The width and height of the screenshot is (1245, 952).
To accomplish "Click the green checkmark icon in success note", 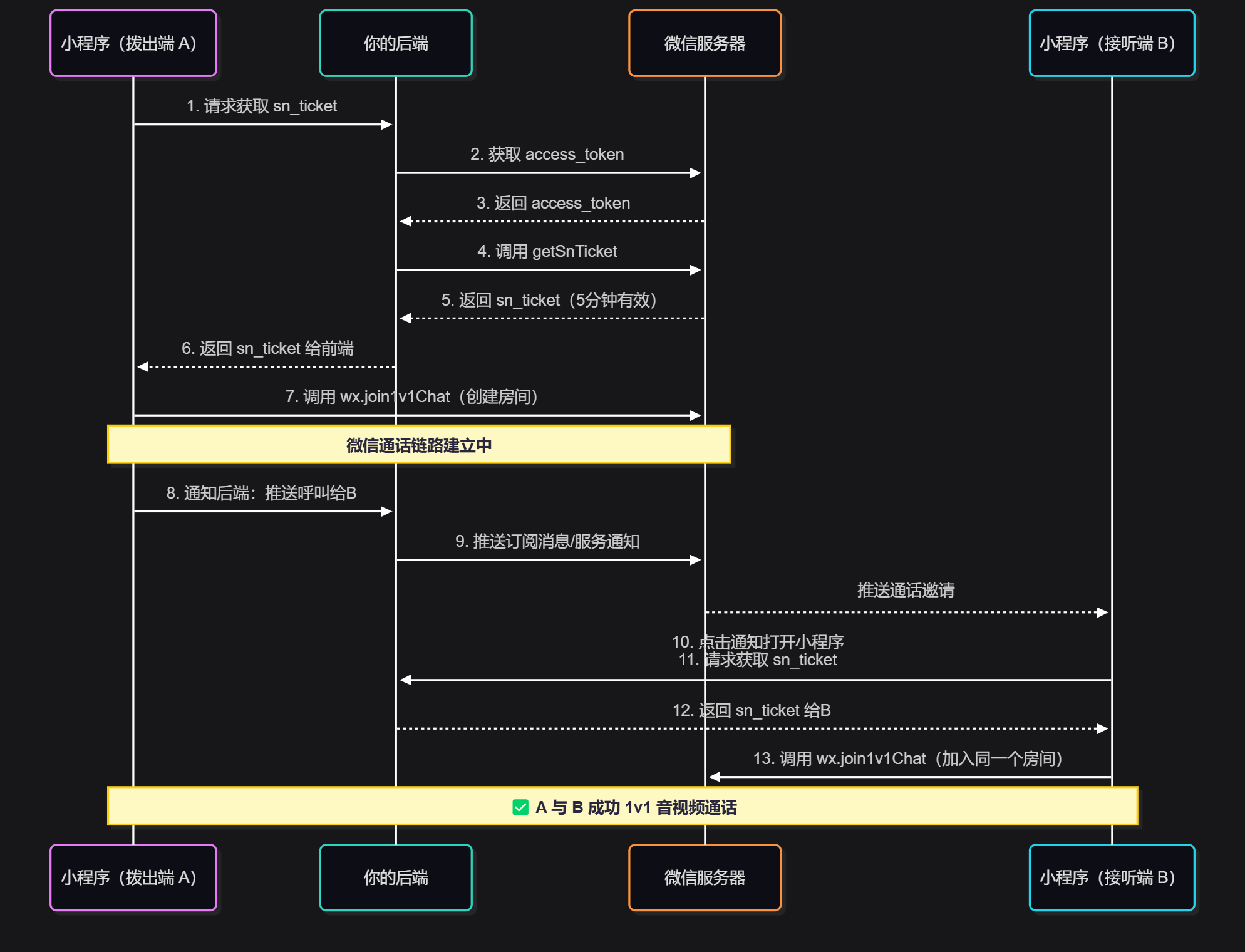I will coord(520,807).
